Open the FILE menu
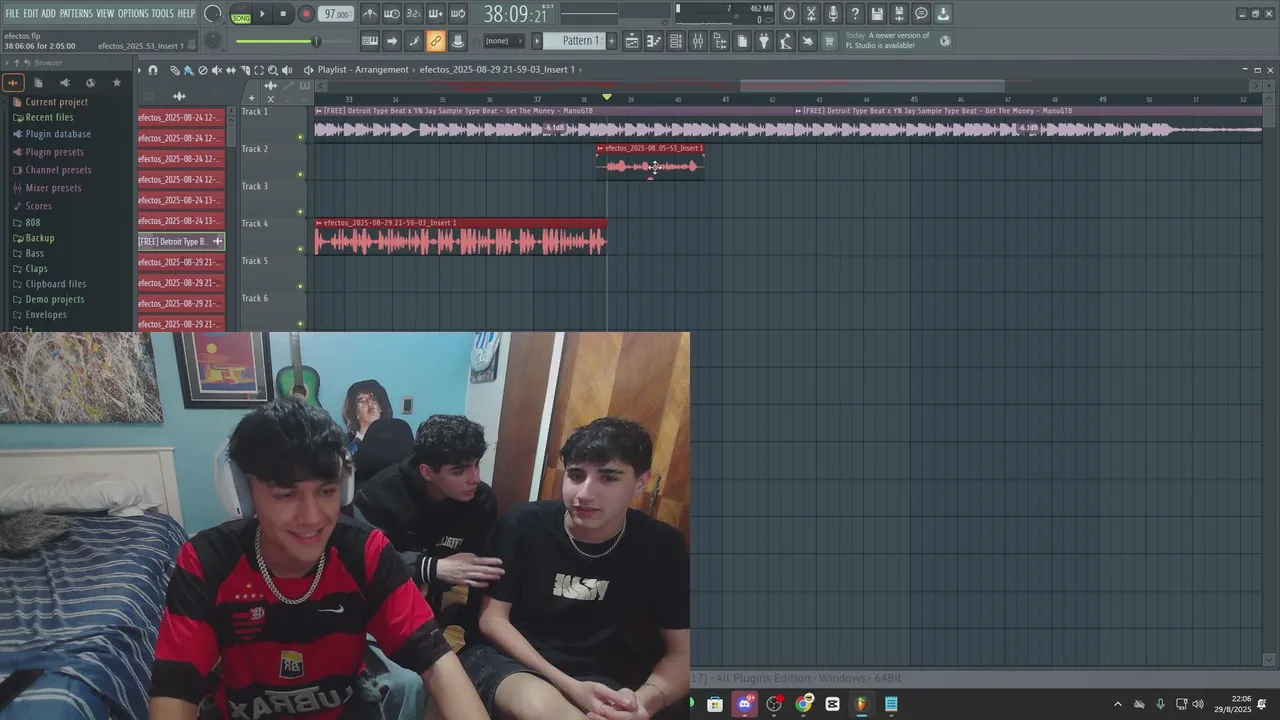The width and height of the screenshot is (1280, 720). (x=12, y=13)
